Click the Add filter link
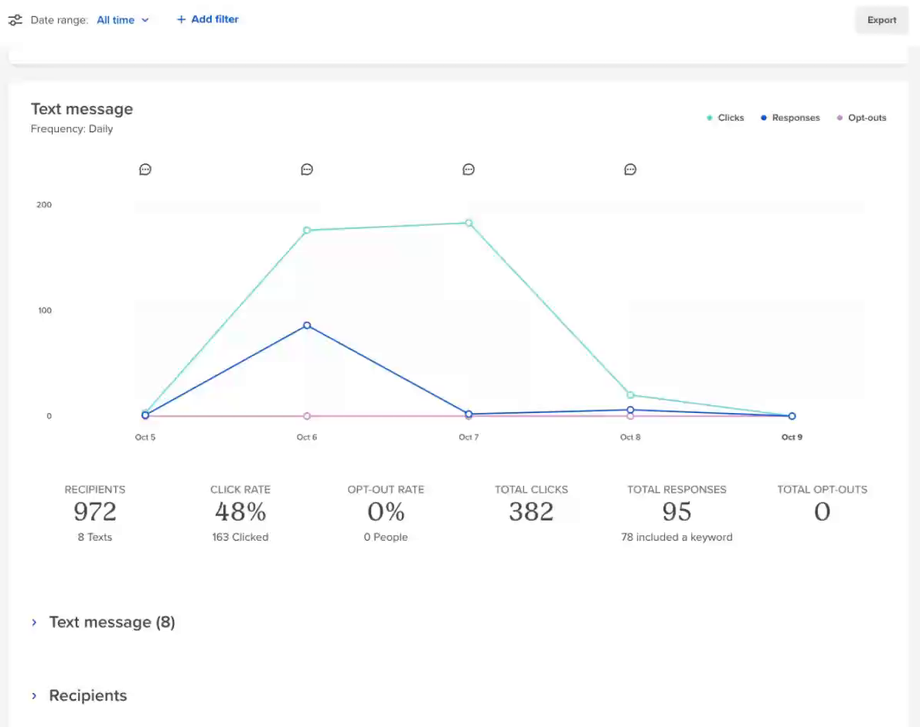Screen dimensions: 920x727 coord(208,19)
